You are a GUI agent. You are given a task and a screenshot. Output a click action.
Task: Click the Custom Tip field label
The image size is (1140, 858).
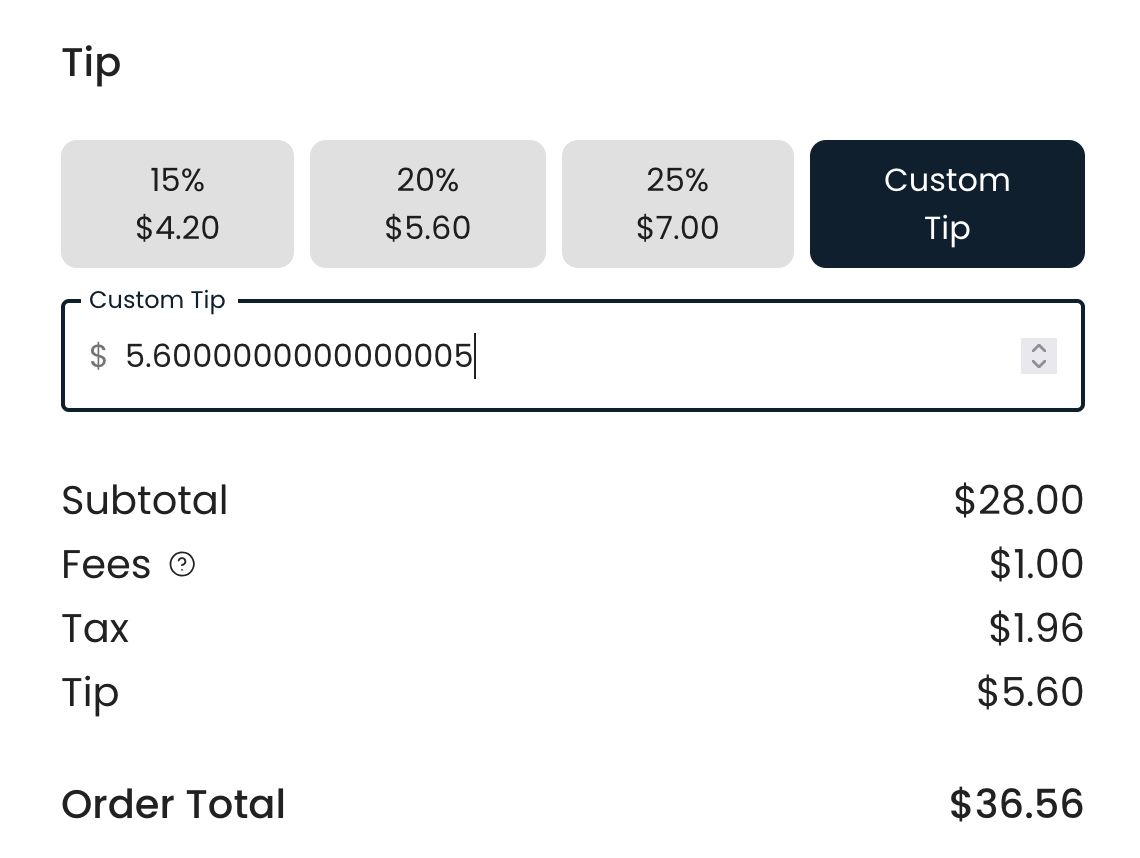[157, 300]
